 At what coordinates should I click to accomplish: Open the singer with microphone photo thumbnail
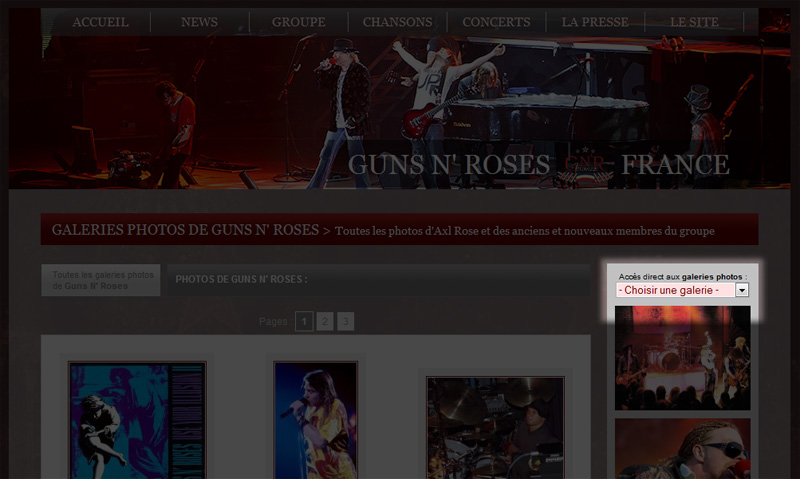[315, 420]
